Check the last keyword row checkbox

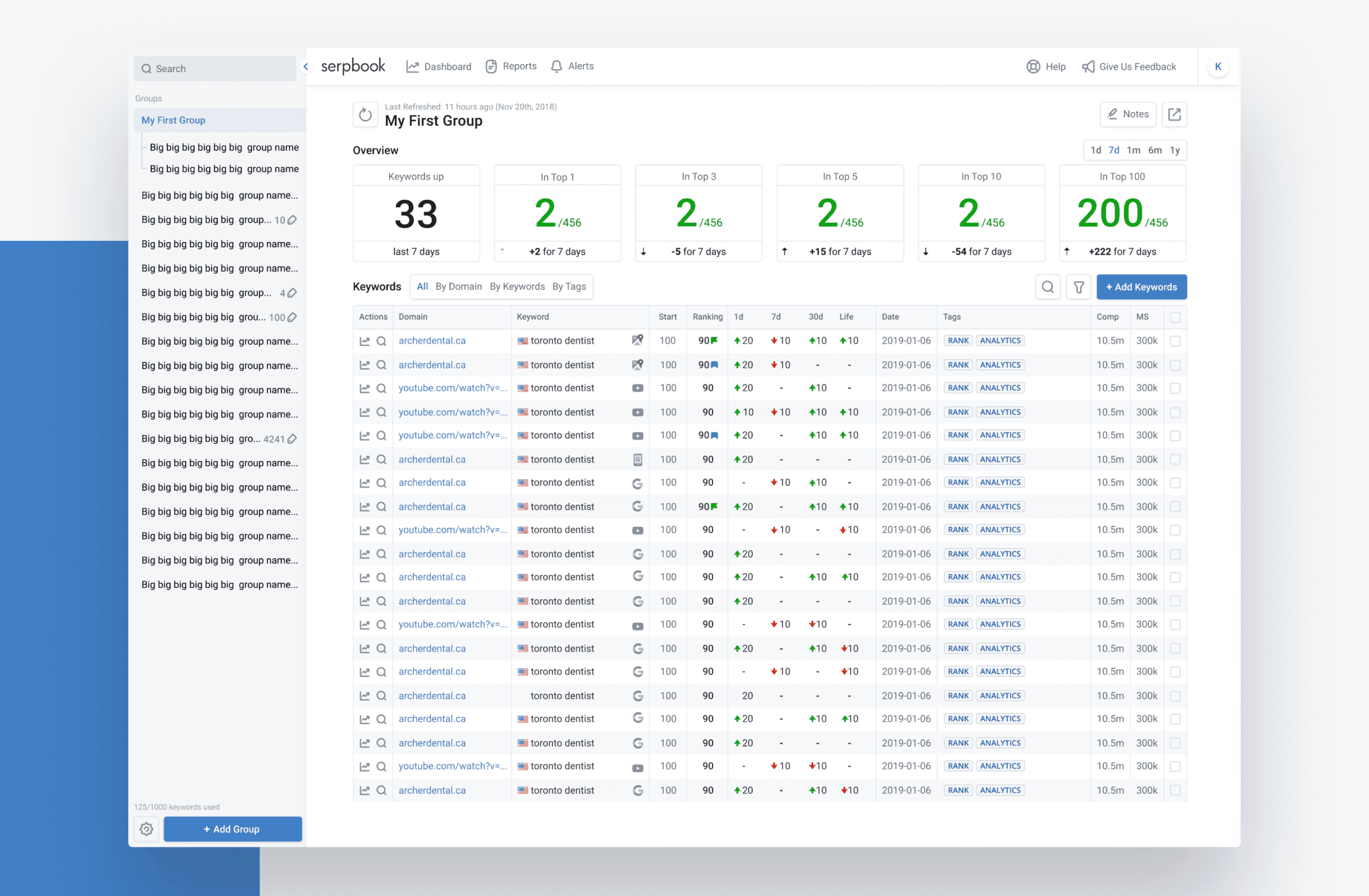tap(1175, 790)
